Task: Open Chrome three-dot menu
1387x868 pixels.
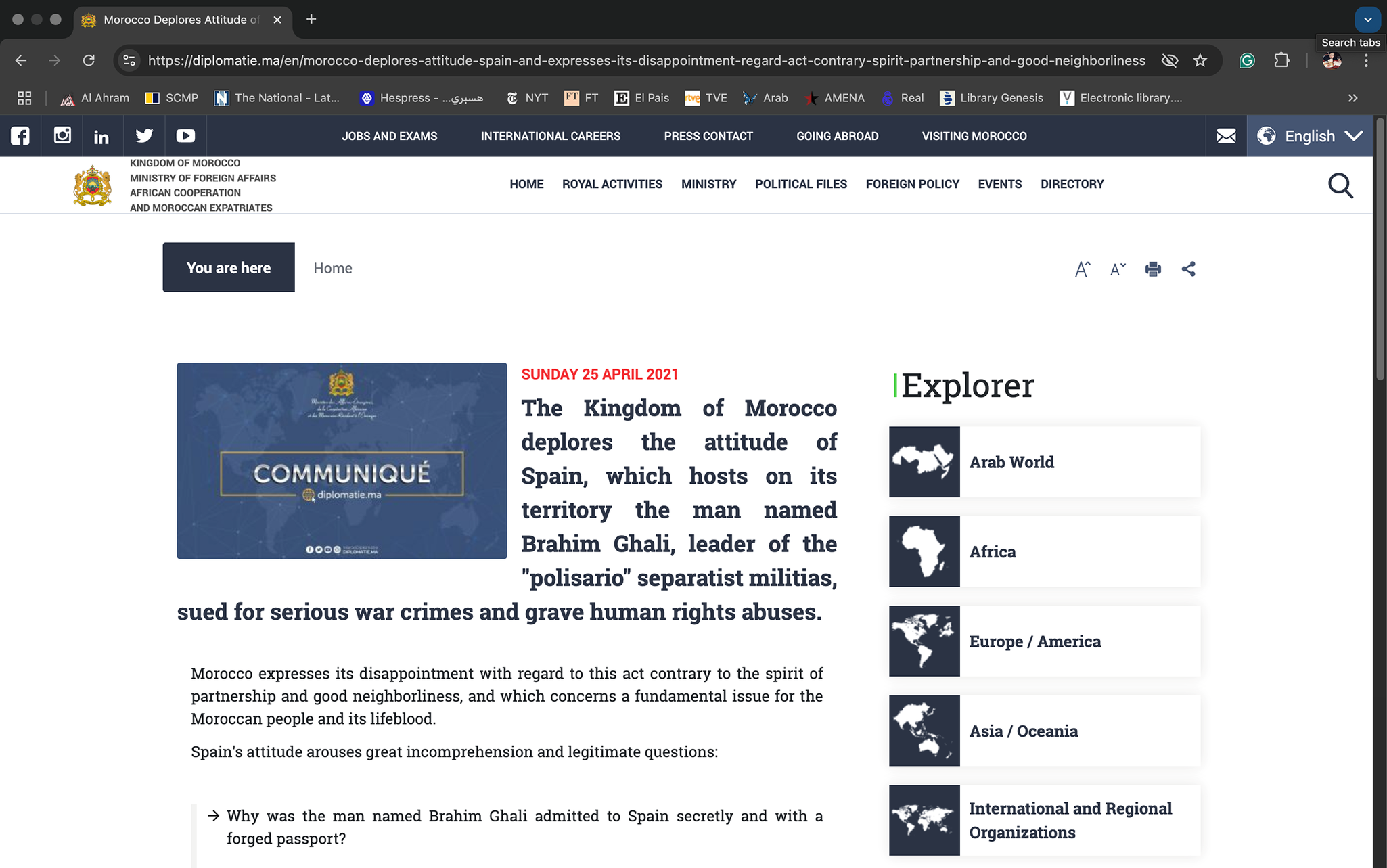Action: pos(1366,60)
